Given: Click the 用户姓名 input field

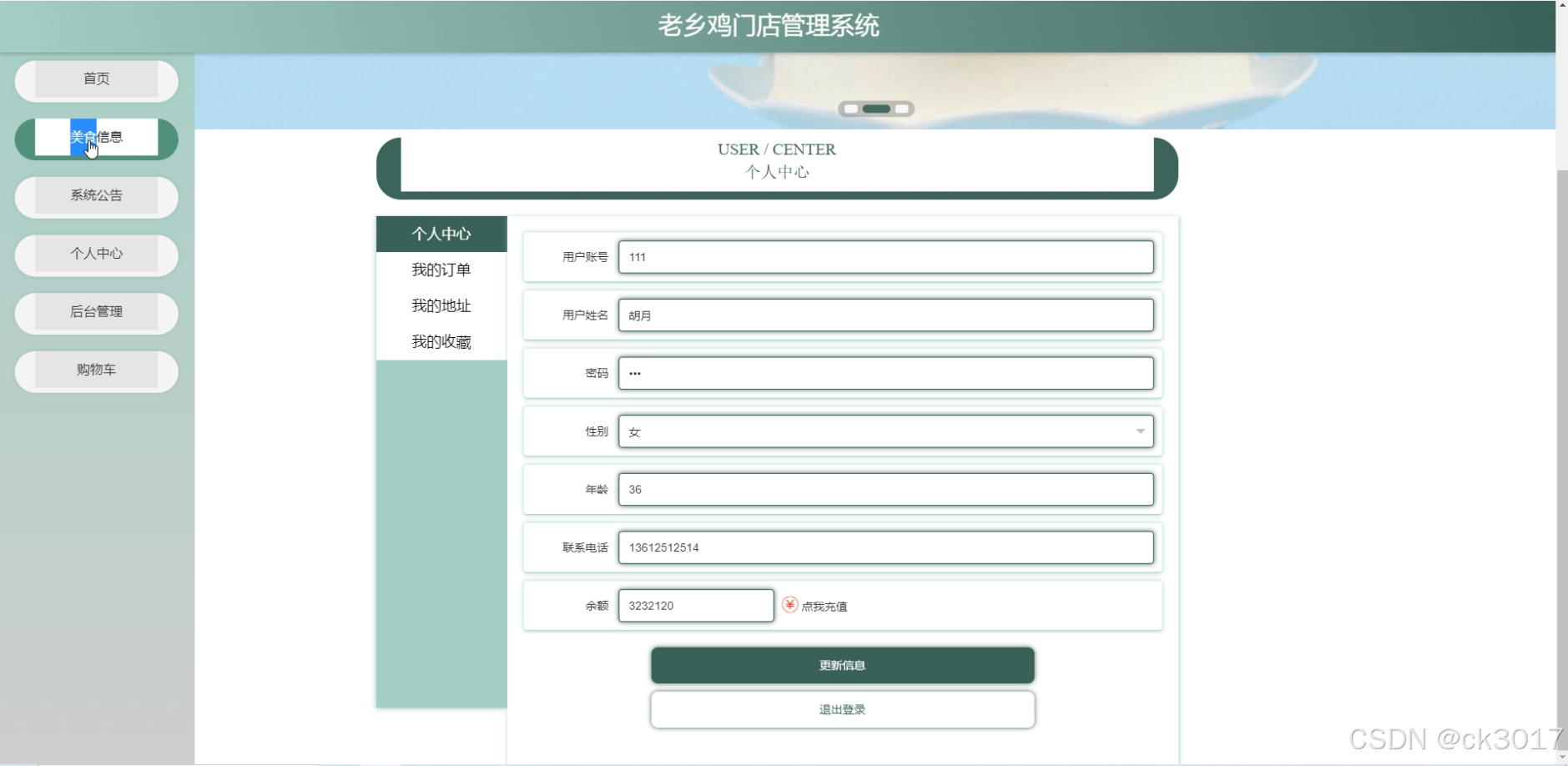Looking at the screenshot, I should [x=885, y=315].
